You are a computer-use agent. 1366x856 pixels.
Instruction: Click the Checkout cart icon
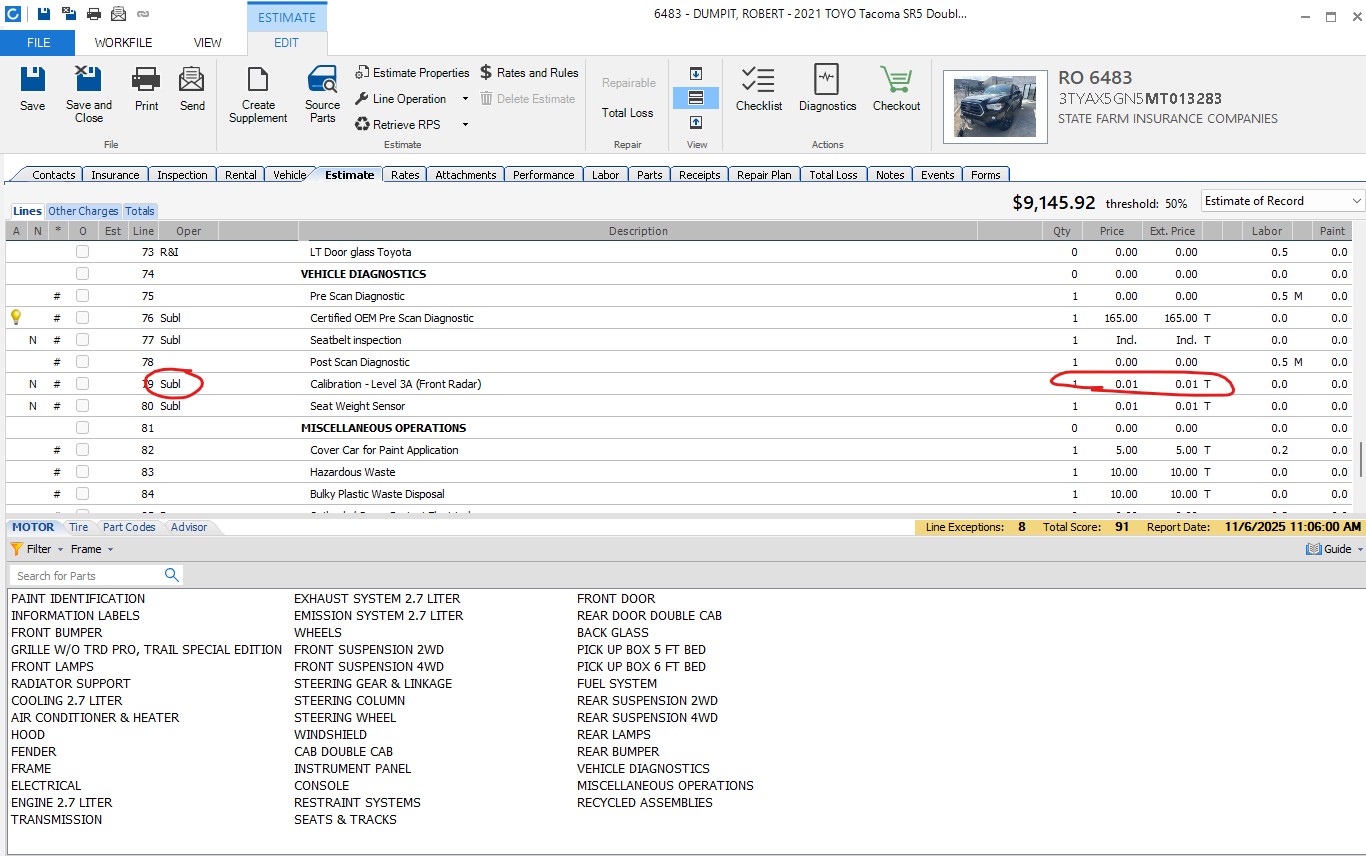pyautogui.click(x=896, y=88)
